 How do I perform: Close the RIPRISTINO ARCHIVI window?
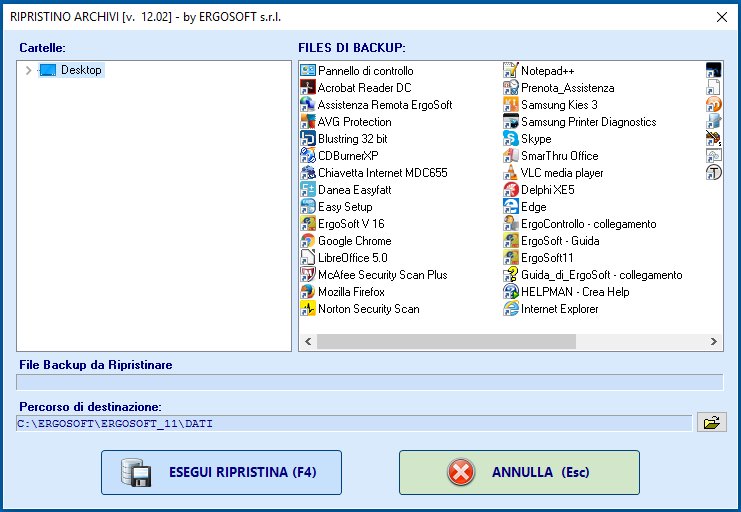pyautogui.click(x=722, y=17)
